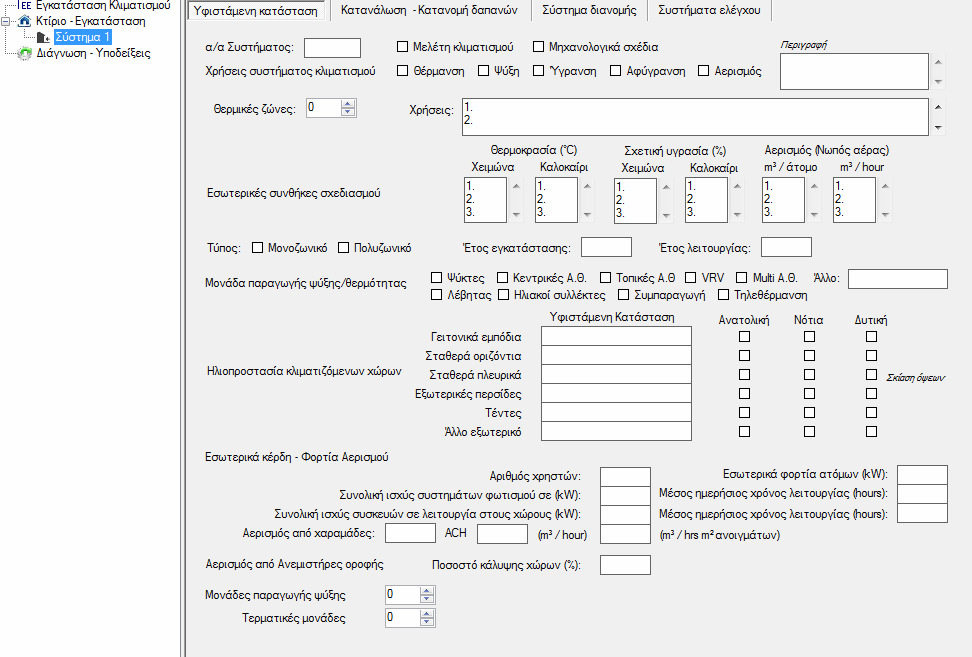Screen dimensions: 972x657
Task: Switch to Υφιστάμενη κατάσταση tab
Action: click(255, 11)
